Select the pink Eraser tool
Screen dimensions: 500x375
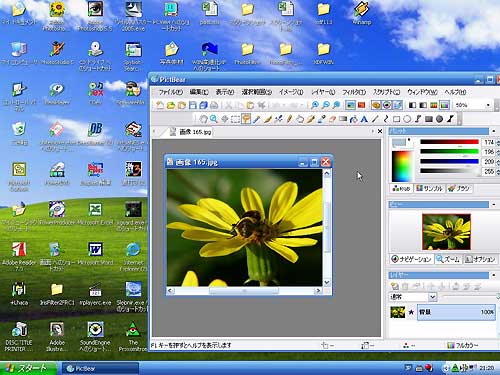332,119
